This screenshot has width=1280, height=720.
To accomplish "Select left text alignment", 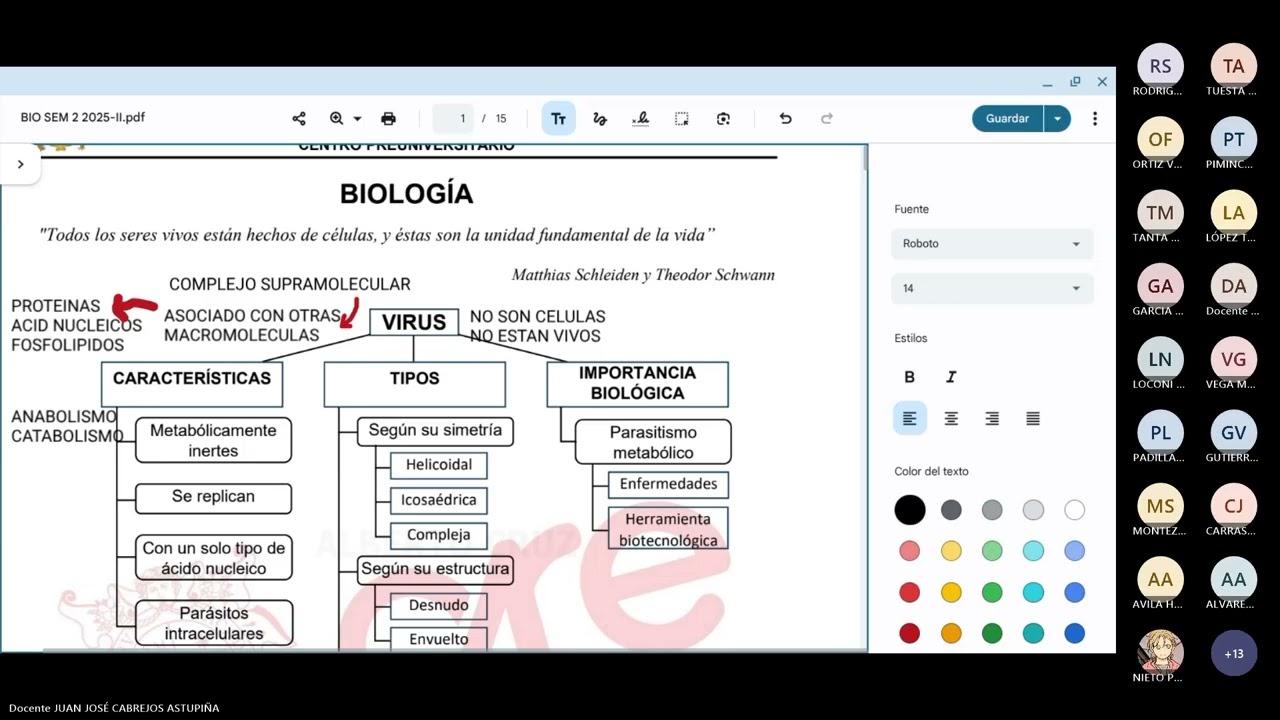I will pos(909,419).
